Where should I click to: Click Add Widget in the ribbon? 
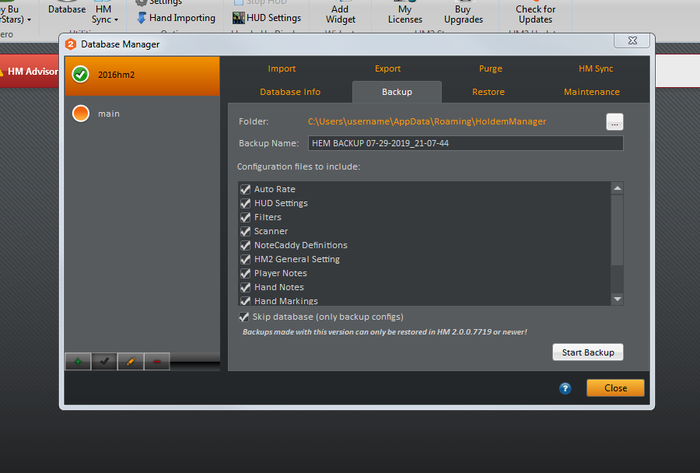click(x=340, y=14)
